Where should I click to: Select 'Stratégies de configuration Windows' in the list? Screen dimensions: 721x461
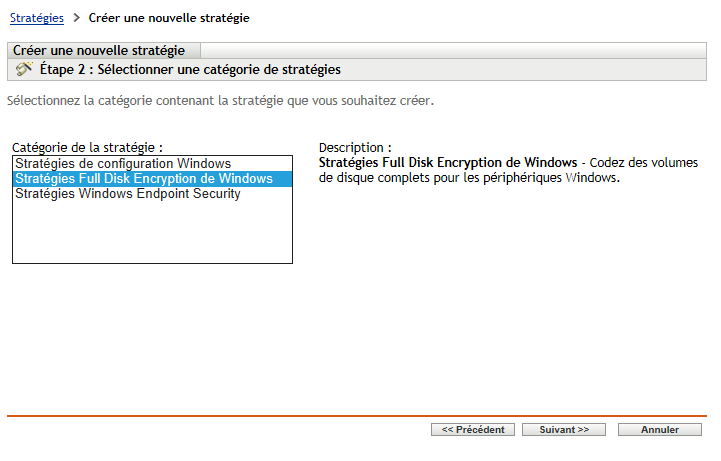coord(123,163)
